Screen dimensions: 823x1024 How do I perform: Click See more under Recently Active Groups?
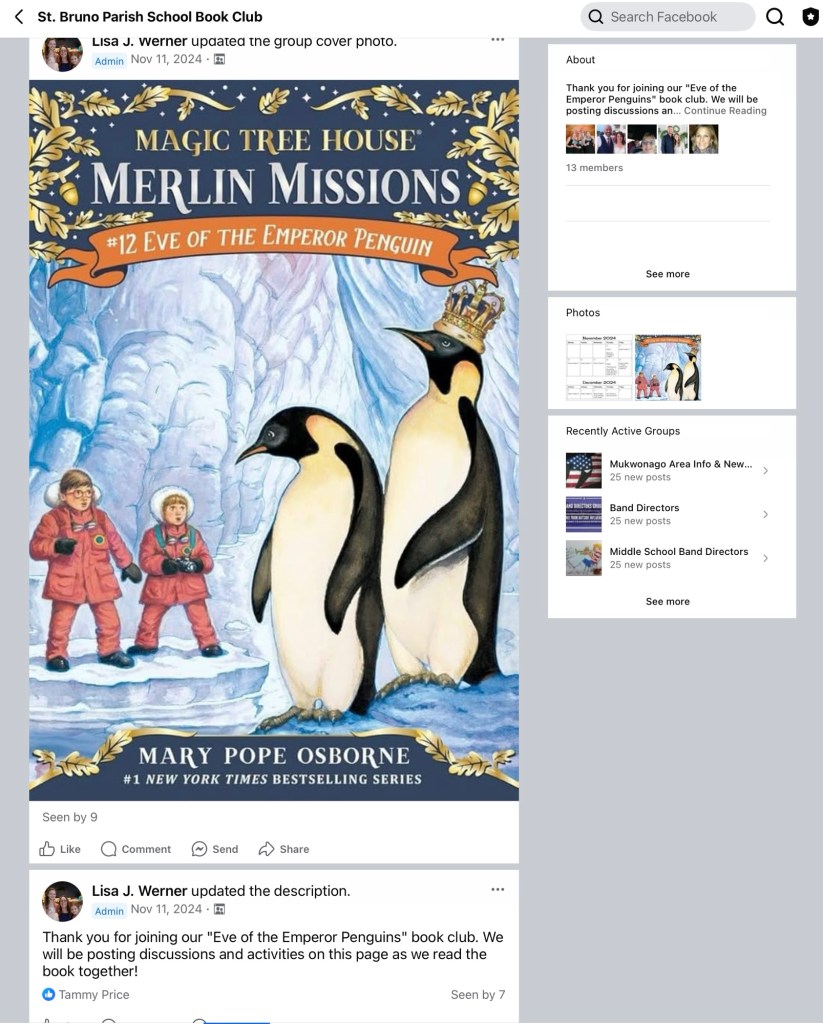tap(668, 601)
